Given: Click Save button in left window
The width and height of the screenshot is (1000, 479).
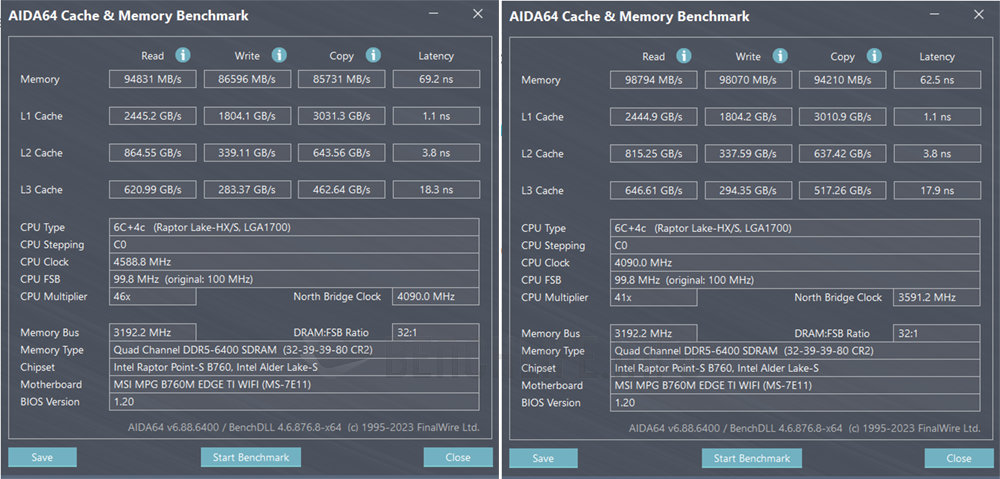Looking at the screenshot, I should [x=42, y=457].
